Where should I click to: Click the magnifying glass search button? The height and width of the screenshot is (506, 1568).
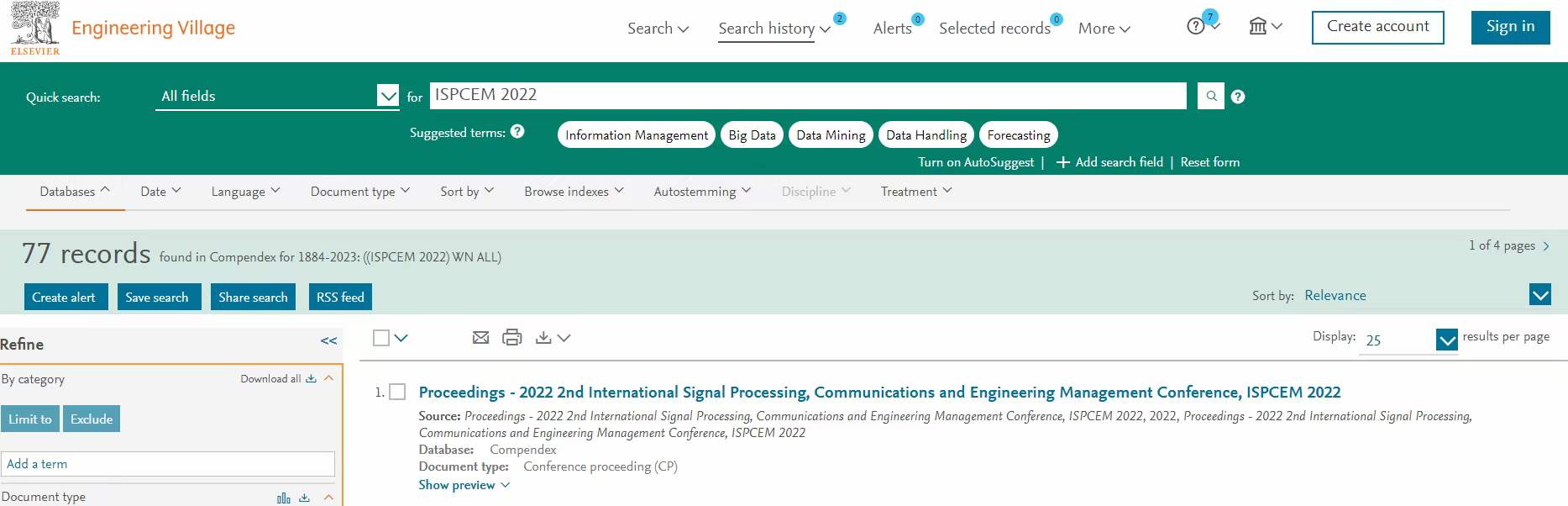[1210, 96]
